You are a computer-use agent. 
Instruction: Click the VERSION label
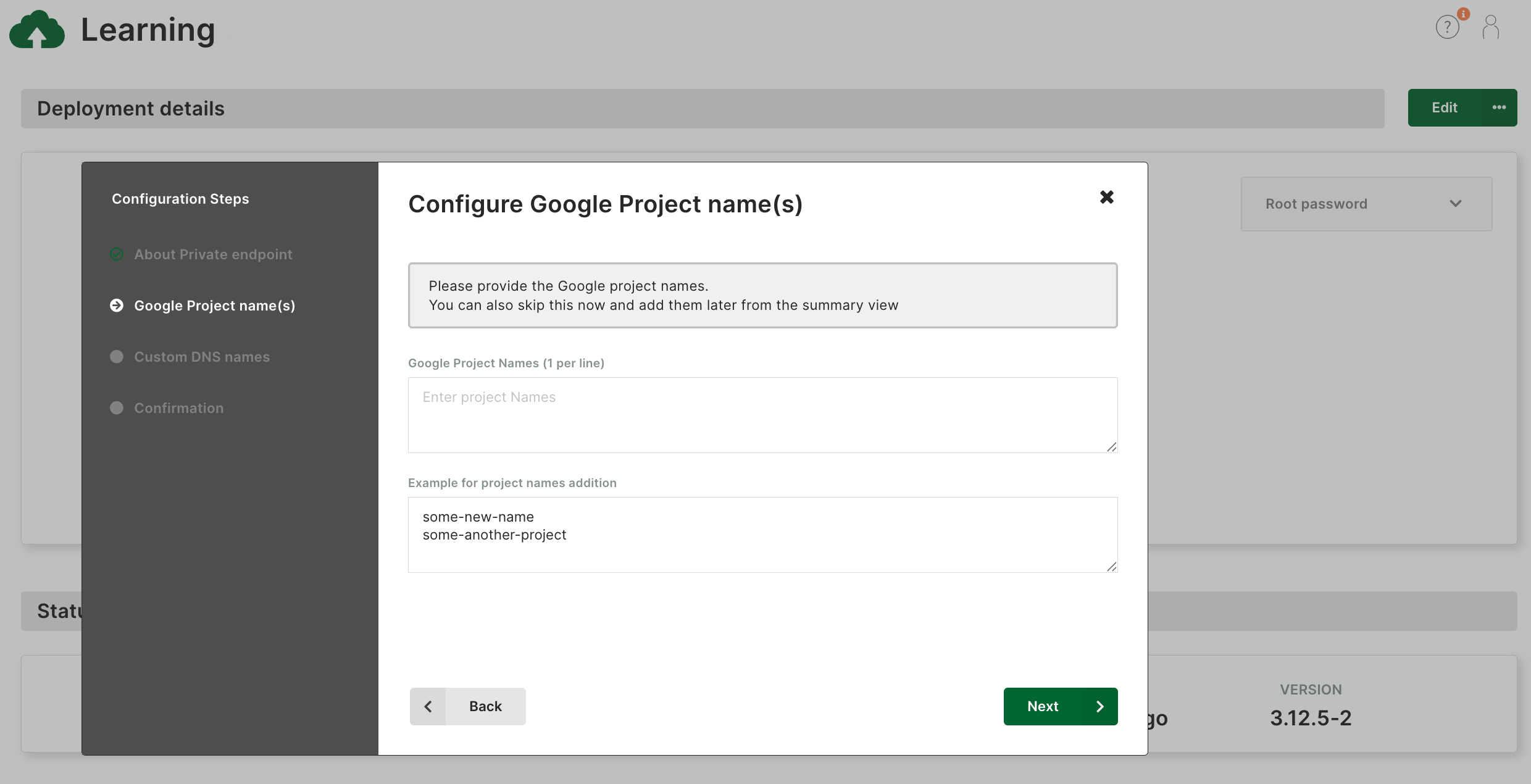[x=1311, y=690]
